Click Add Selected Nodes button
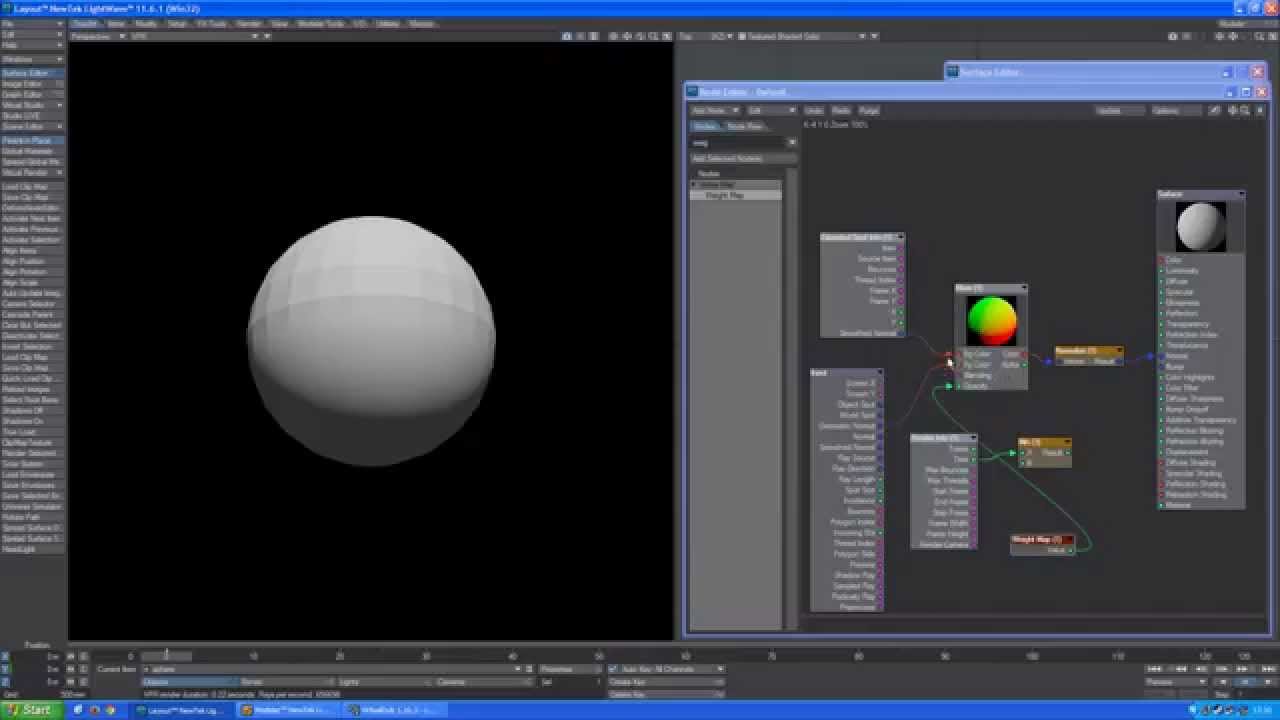This screenshot has width=1280, height=720. coord(744,158)
